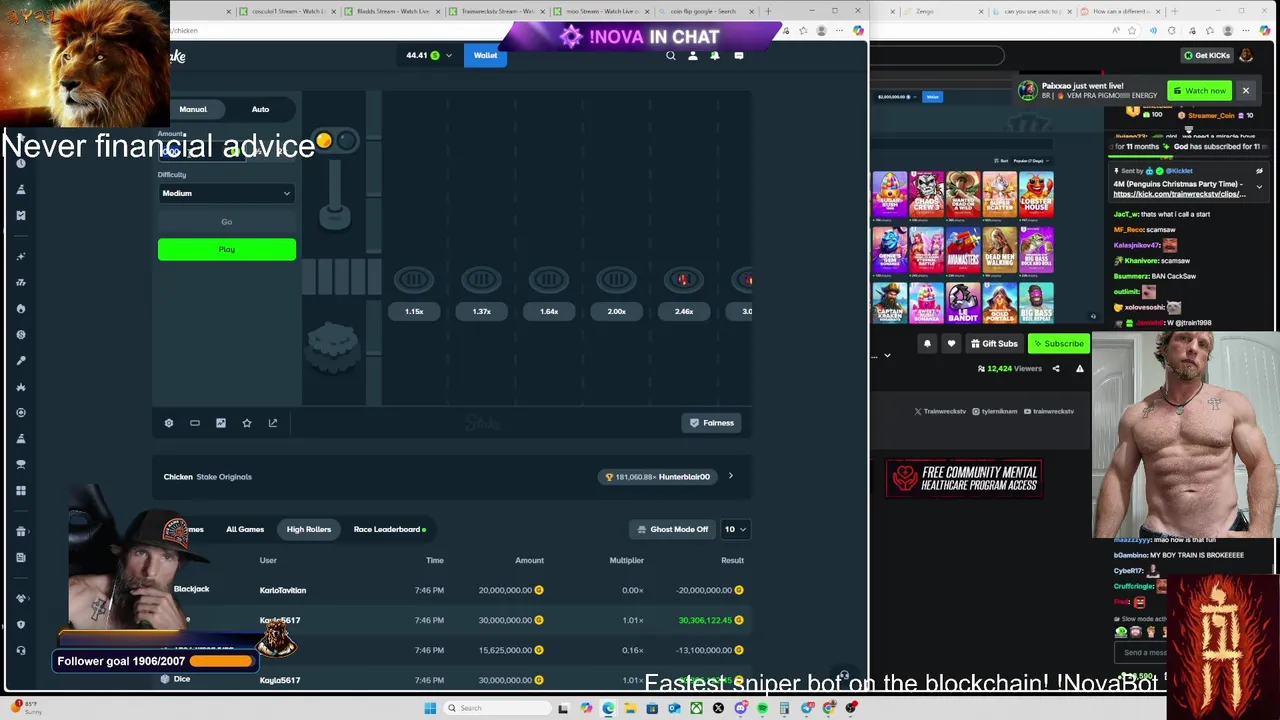Switch to Trainwreckstv Stream browser tab
This screenshot has height=720, width=1280.
[495, 11]
